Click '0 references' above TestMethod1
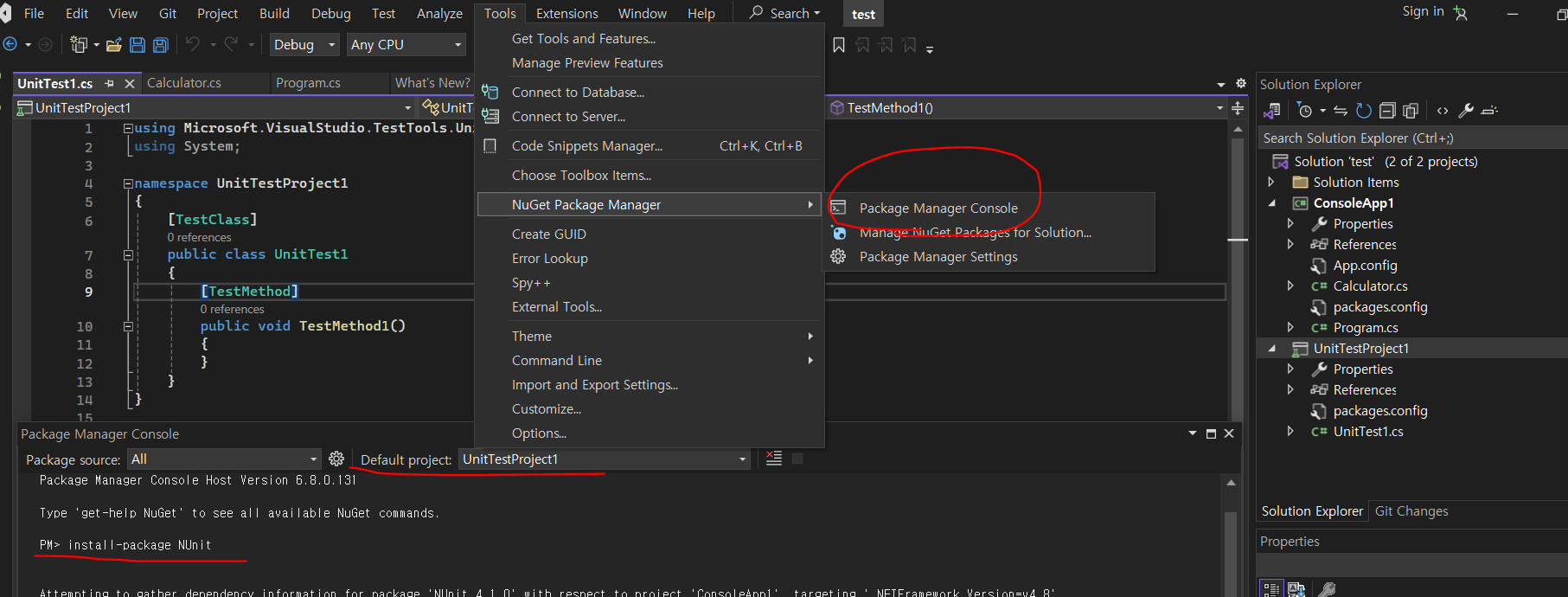This screenshot has width=1568, height=597. [232, 309]
